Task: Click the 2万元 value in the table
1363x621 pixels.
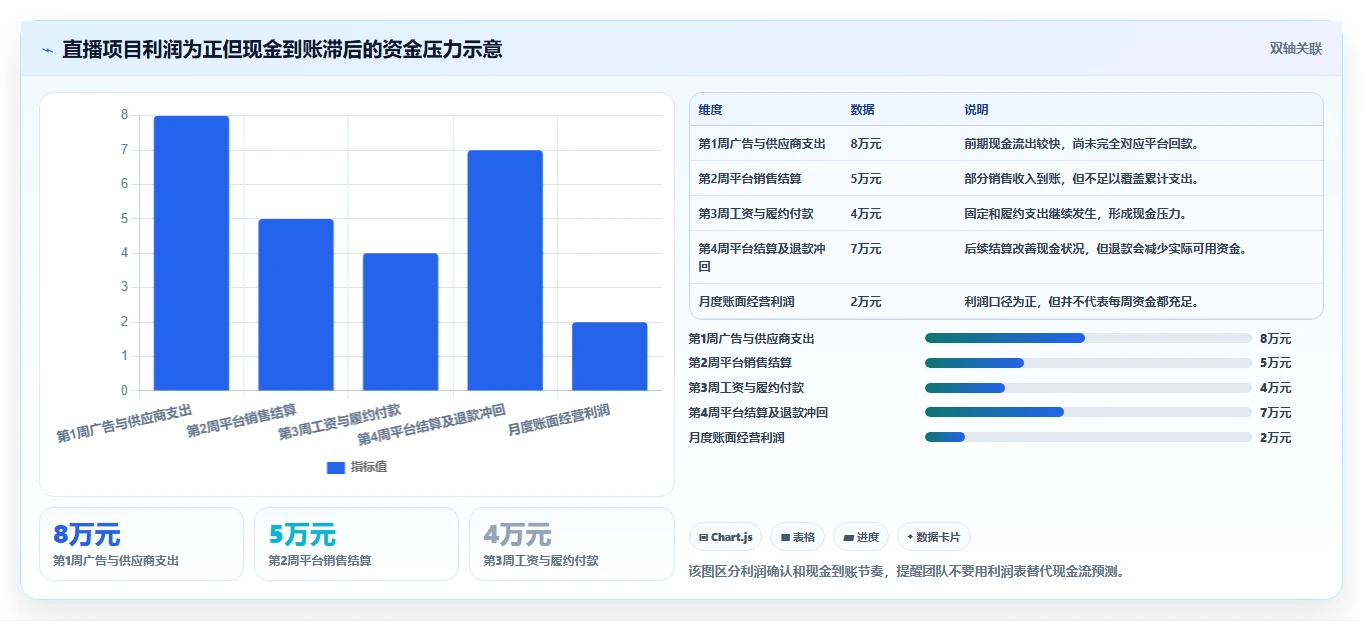Action: pos(866,301)
